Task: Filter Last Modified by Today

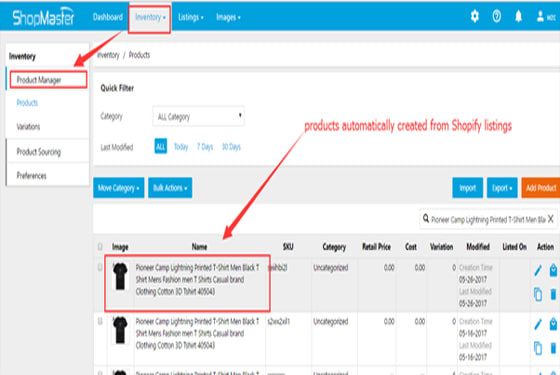Action: tap(181, 147)
